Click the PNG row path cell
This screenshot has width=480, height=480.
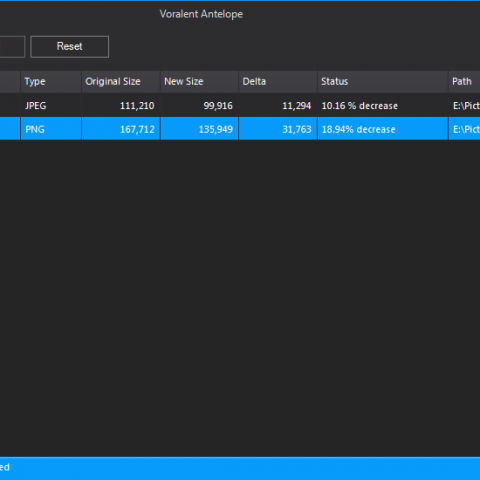pyautogui.click(x=464, y=129)
